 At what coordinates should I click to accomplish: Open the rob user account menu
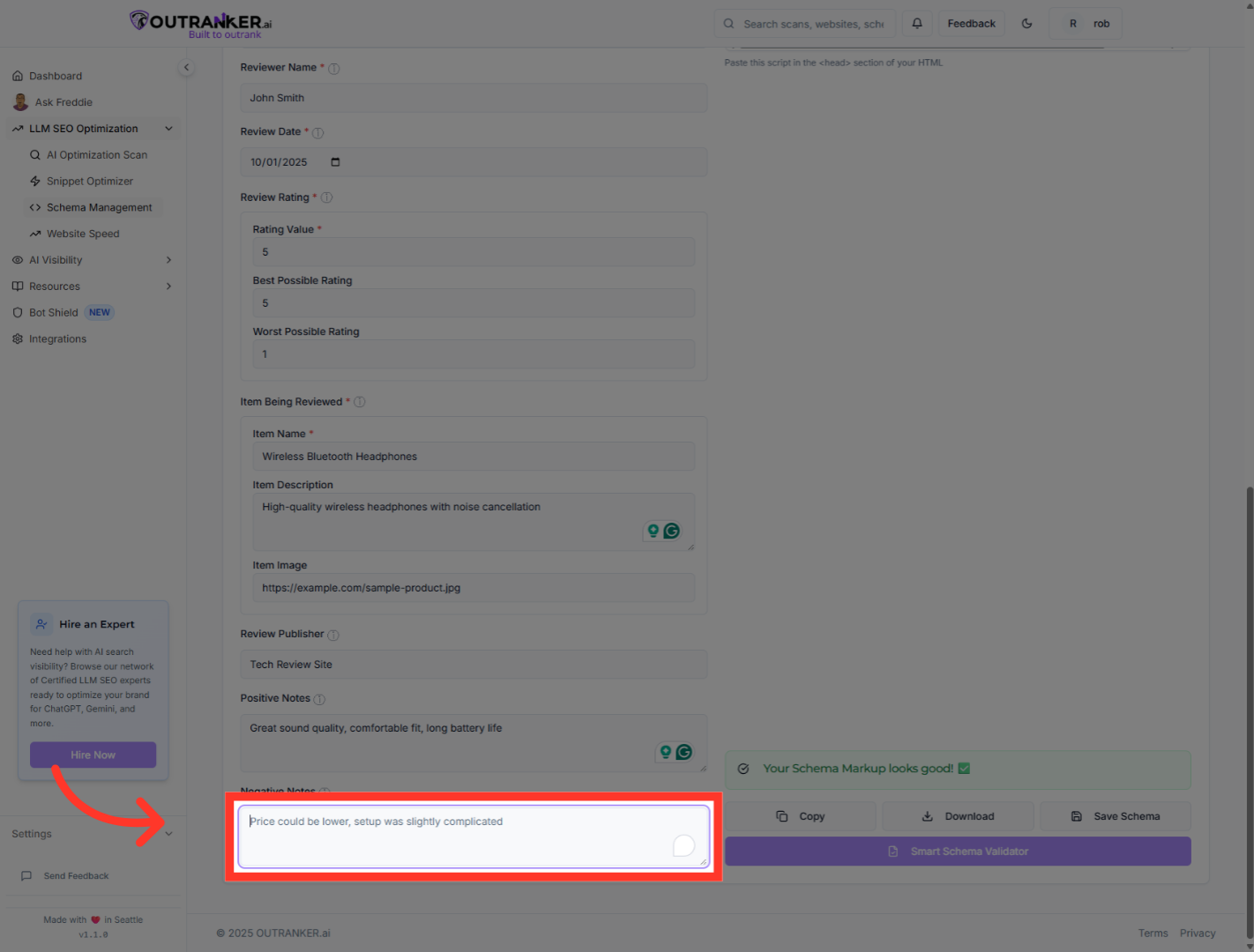pyautogui.click(x=1086, y=24)
